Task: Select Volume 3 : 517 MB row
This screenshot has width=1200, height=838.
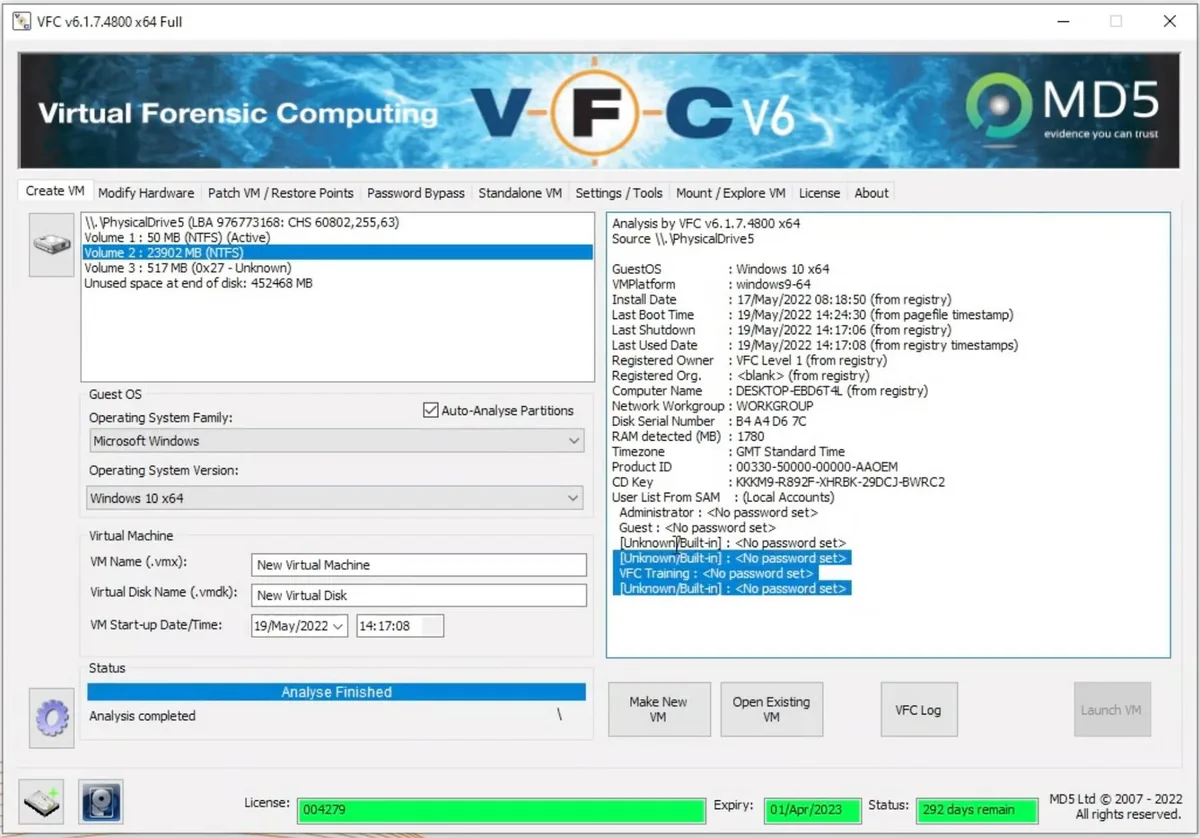Action: [x=337, y=268]
